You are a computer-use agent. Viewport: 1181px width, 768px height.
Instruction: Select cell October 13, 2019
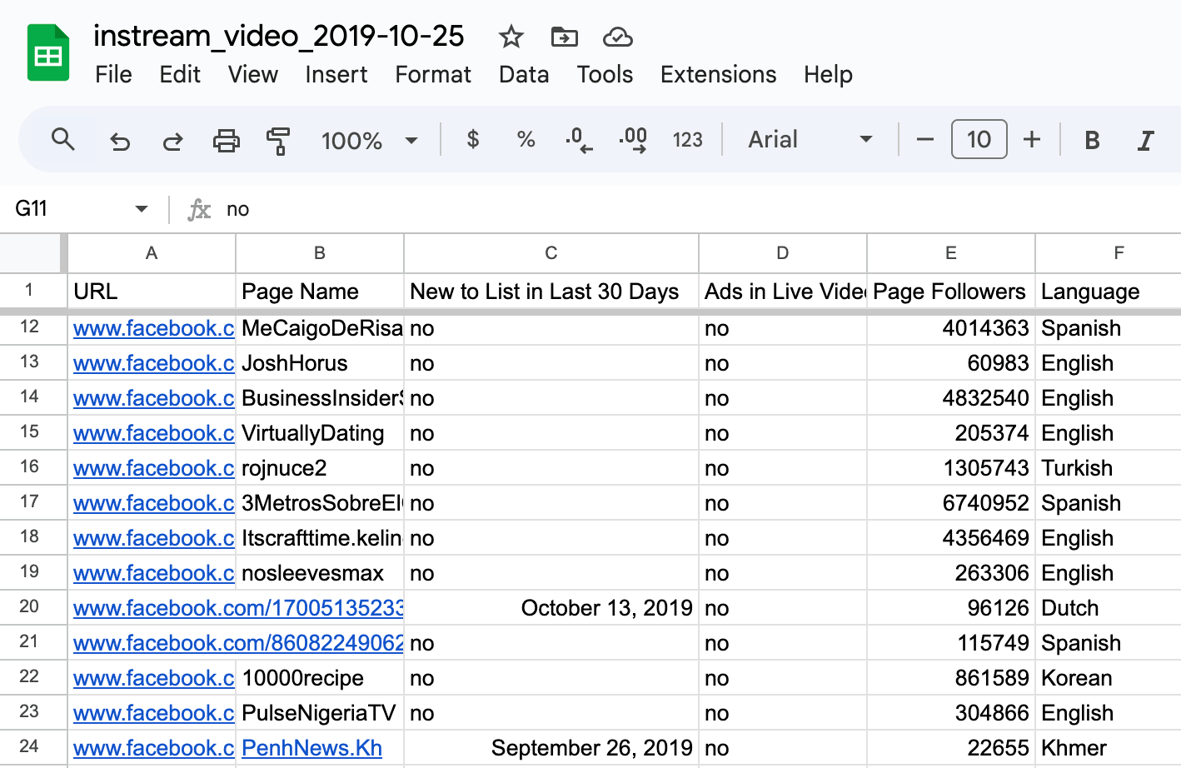(x=551, y=608)
